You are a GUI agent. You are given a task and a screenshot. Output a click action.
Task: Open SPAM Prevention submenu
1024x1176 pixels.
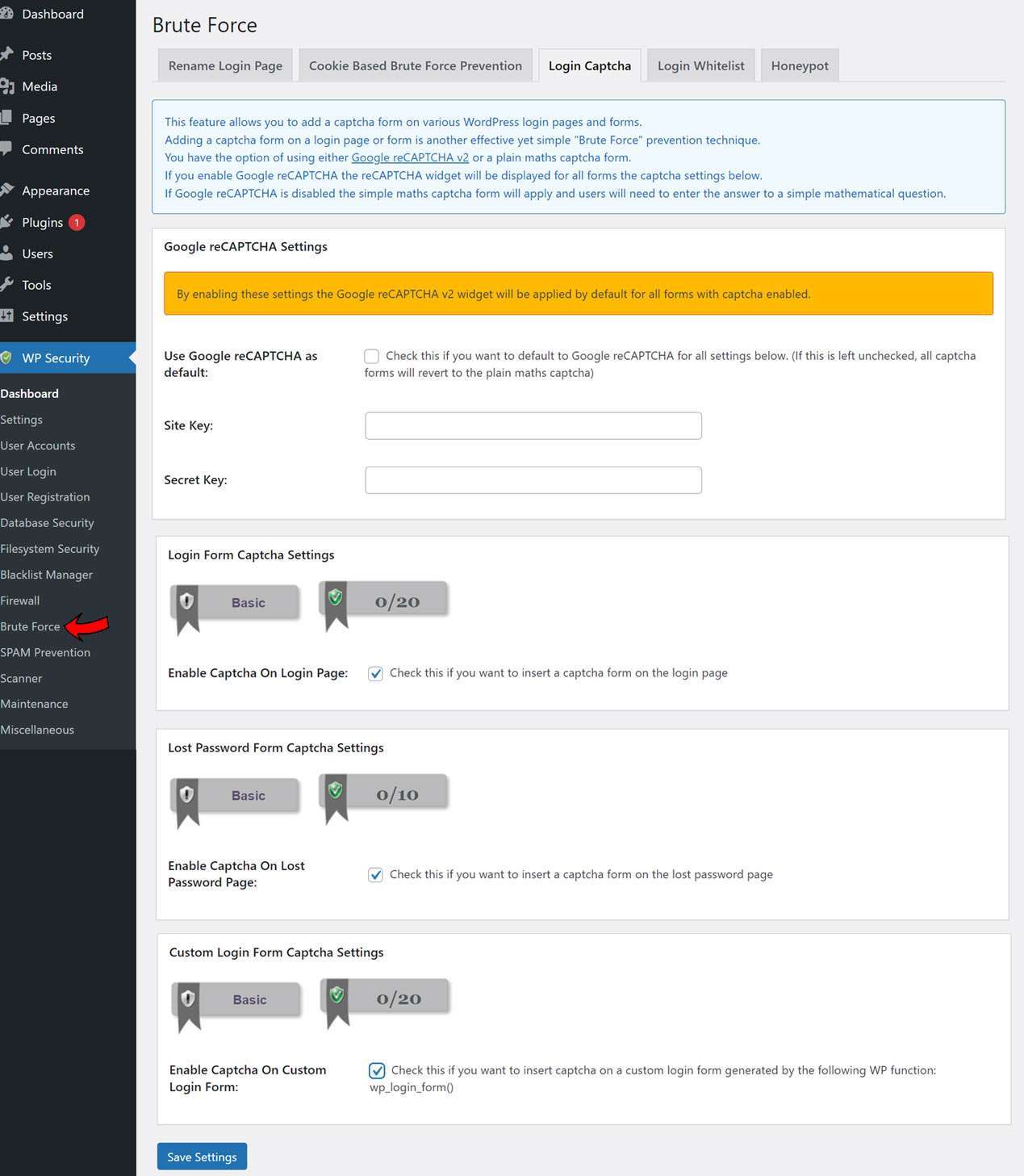coord(45,652)
